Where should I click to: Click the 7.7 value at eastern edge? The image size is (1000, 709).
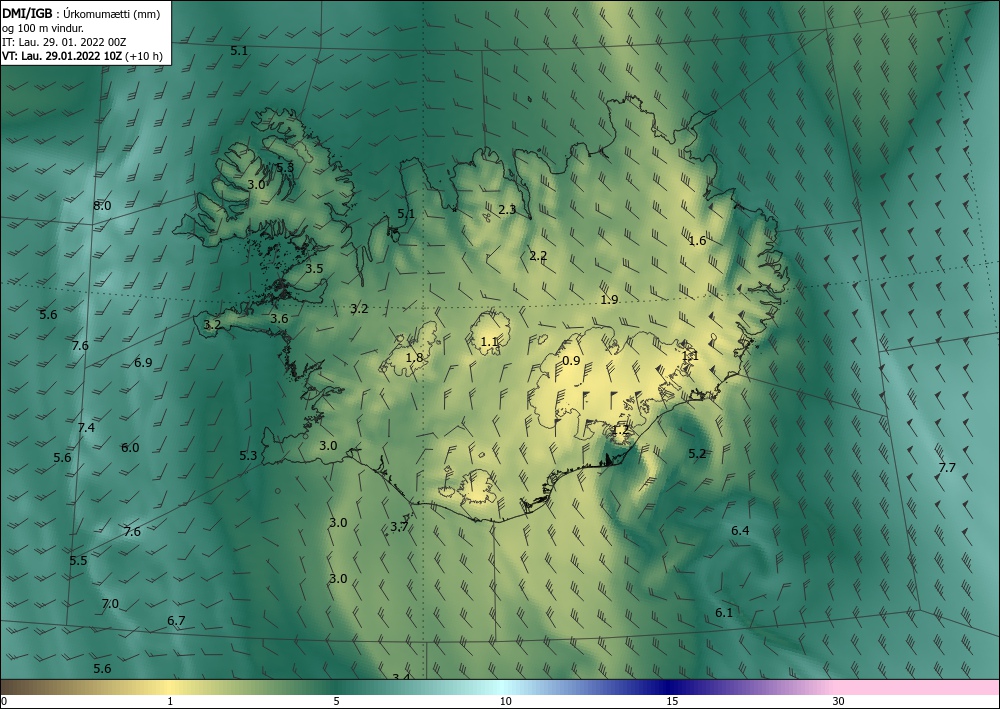pyautogui.click(x=947, y=467)
